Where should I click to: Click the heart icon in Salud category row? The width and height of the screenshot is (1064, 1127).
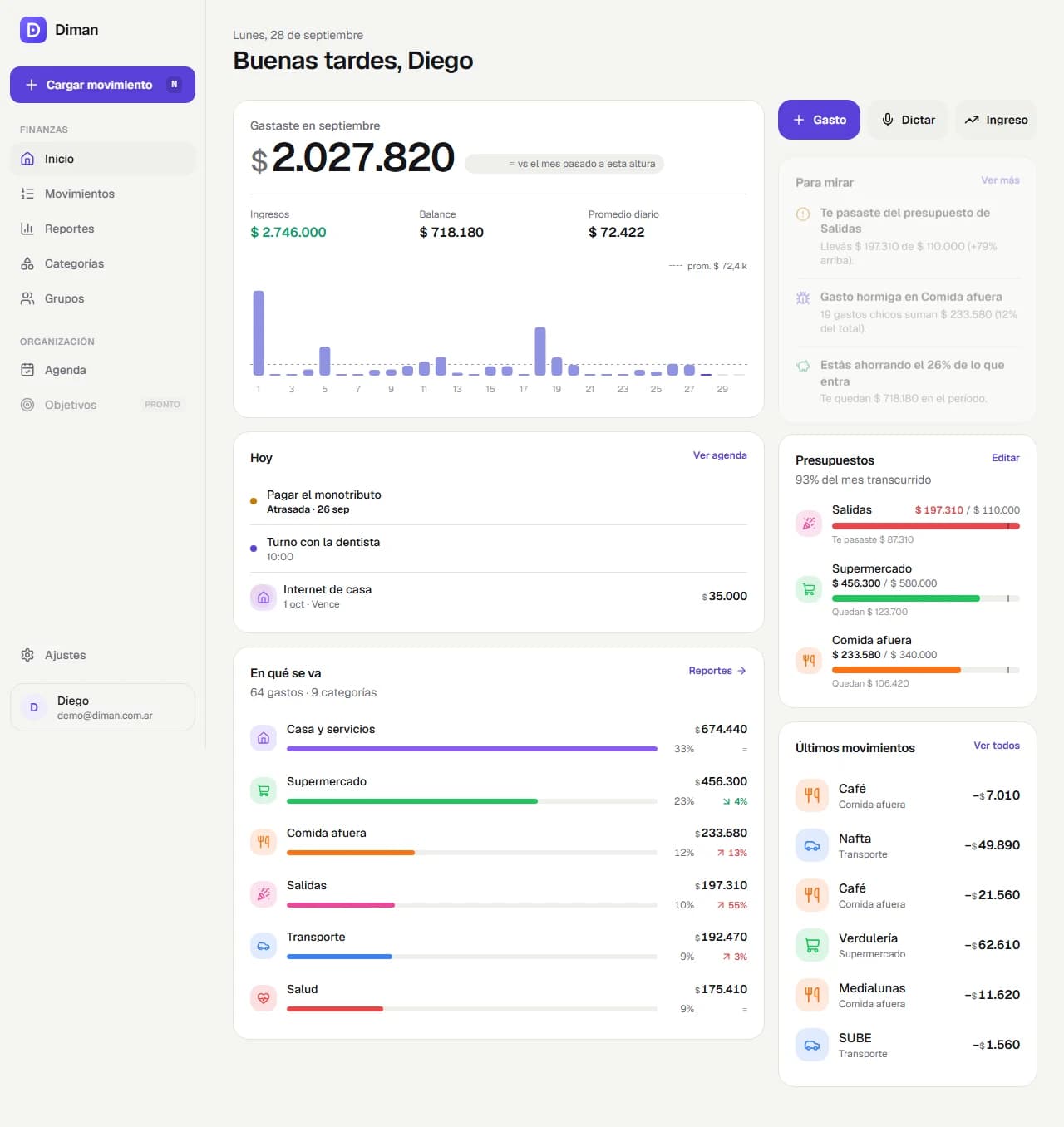coord(264,998)
